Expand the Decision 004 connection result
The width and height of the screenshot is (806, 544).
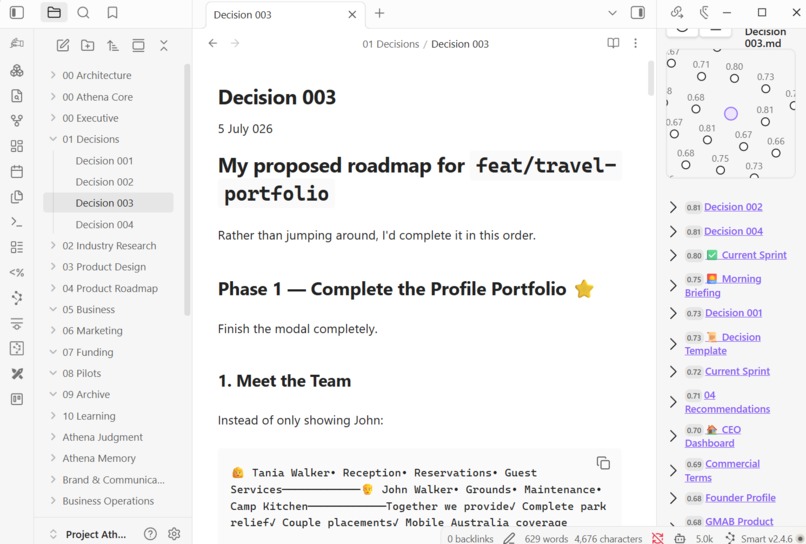pyautogui.click(x=673, y=231)
